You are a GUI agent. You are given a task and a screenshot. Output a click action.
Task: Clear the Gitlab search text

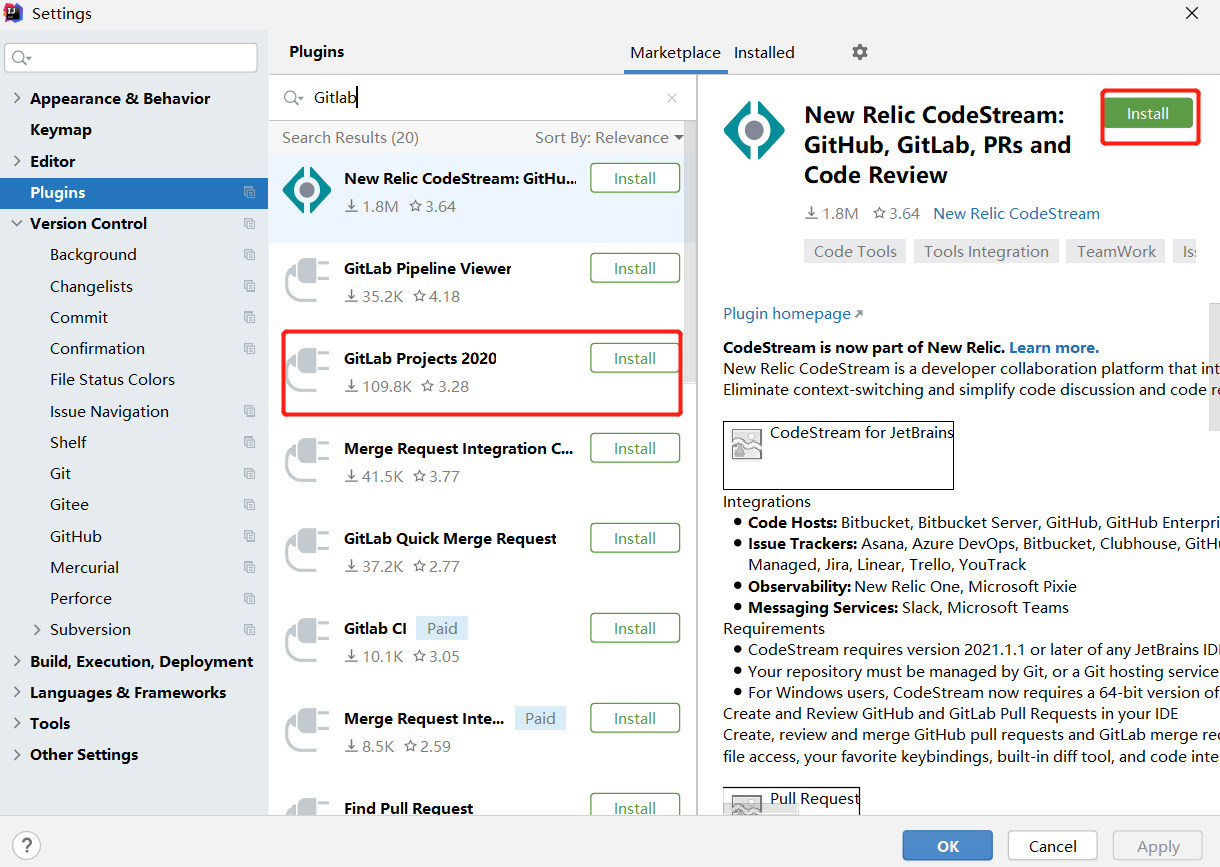point(672,98)
